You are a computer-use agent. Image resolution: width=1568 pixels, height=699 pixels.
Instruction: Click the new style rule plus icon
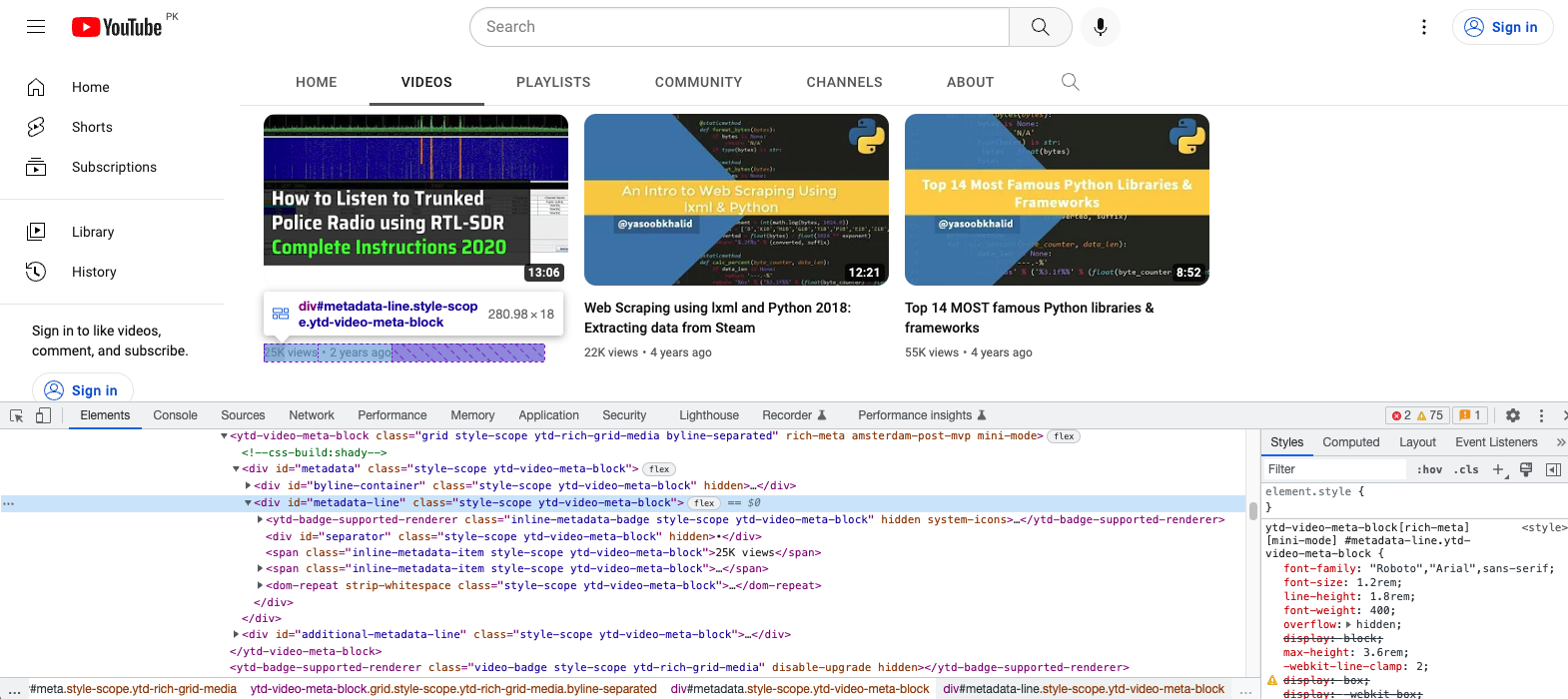click(1498, 469)
